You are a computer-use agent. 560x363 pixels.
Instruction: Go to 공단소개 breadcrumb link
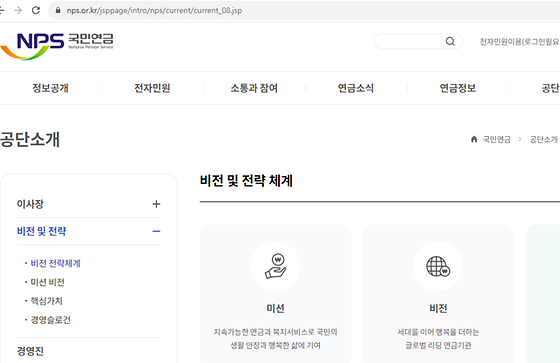coord(544,139)
